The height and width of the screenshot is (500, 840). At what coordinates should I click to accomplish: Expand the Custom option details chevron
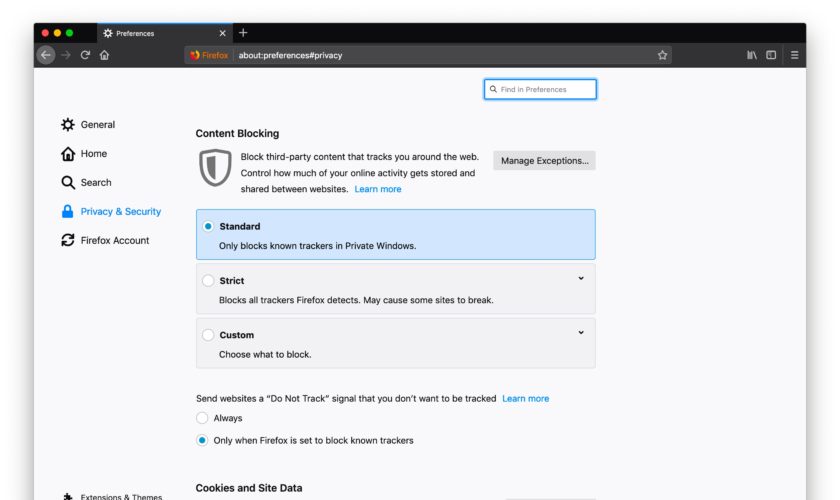click(581, 333)
